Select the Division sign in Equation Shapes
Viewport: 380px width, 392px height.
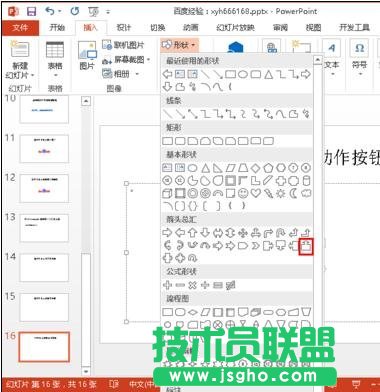(205, 285)
